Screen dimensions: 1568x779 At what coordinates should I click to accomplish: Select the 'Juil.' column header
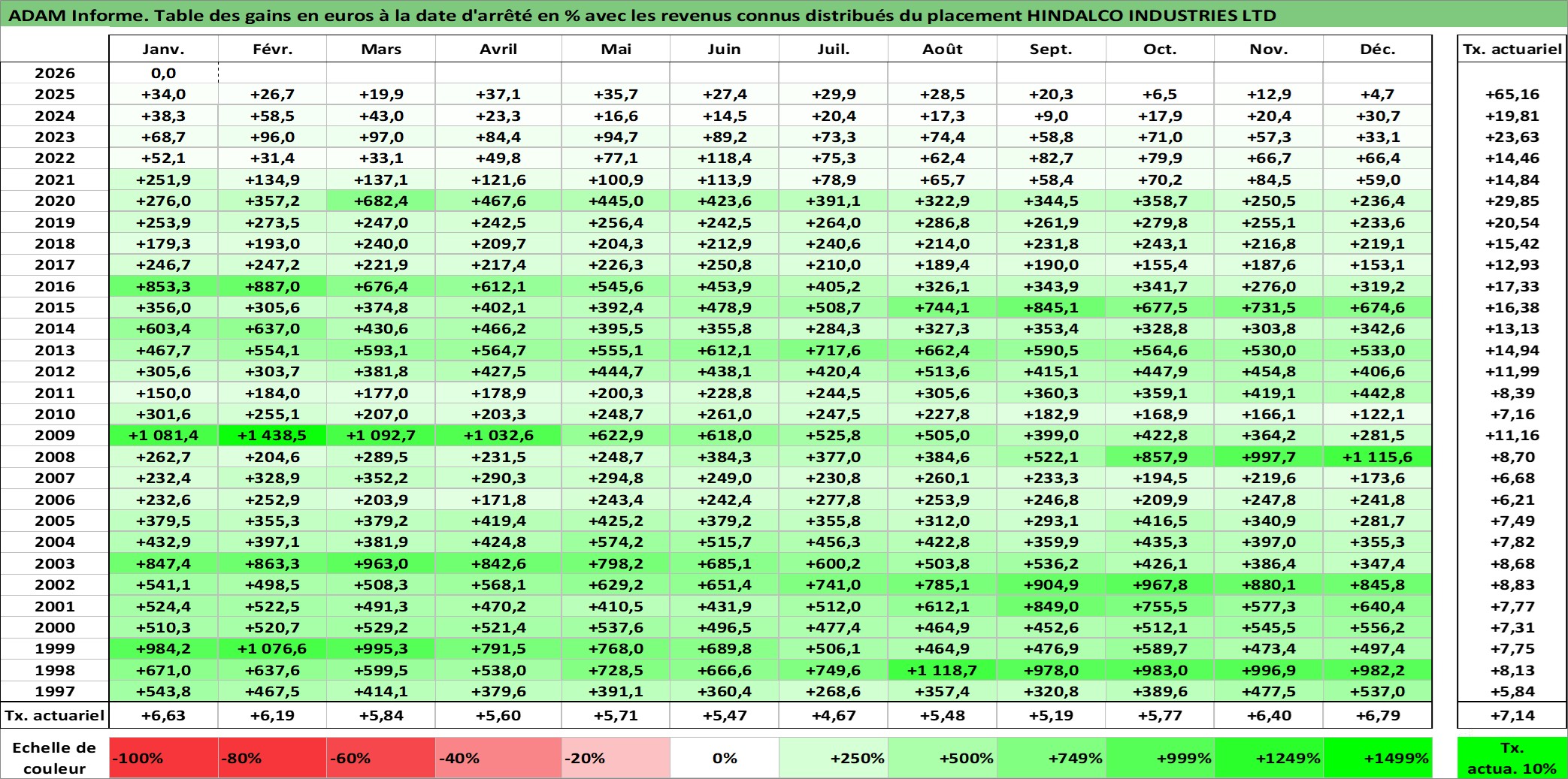834,49
